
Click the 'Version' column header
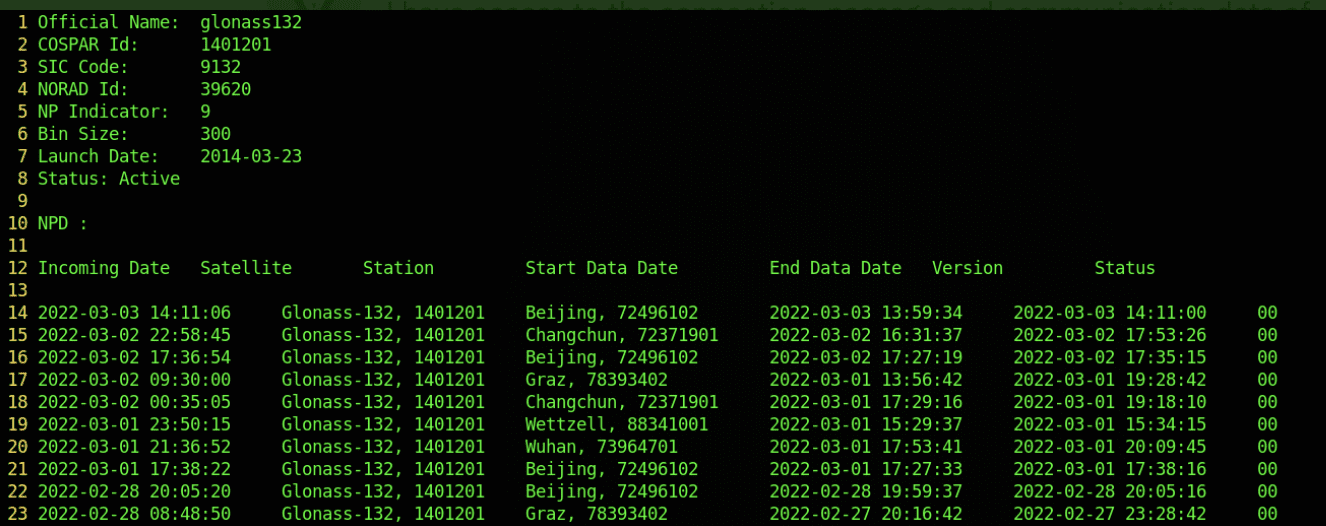tap(967, 268)
